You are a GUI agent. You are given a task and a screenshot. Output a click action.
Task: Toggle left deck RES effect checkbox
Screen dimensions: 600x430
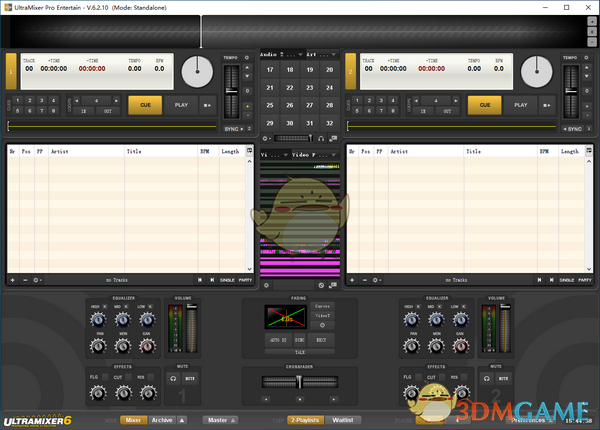151,377
